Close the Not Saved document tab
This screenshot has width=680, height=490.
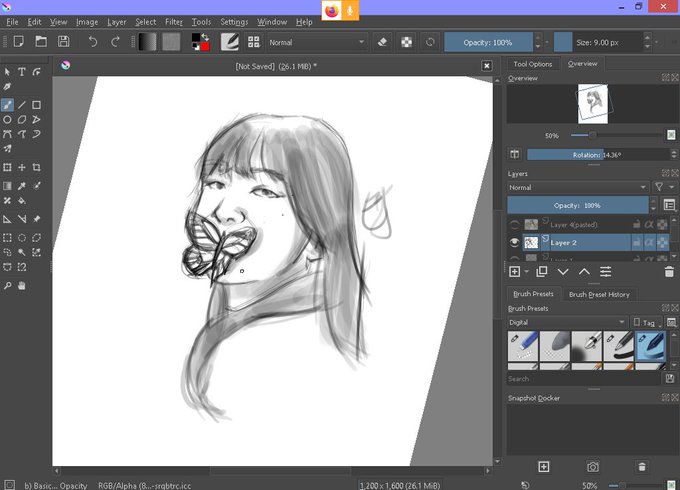pyautogui.click(x=487, y=66)
